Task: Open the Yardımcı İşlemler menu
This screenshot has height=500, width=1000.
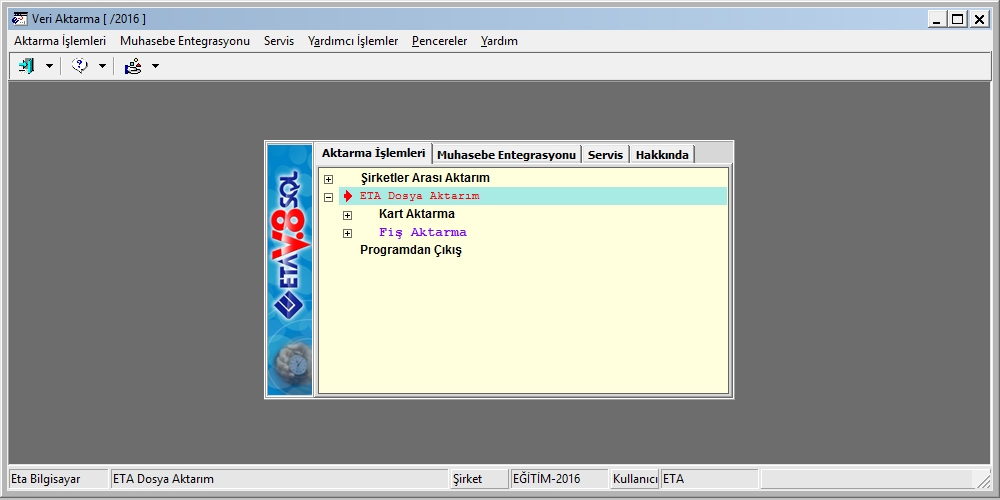Action: pyautogui.click(x=353, y=41)
